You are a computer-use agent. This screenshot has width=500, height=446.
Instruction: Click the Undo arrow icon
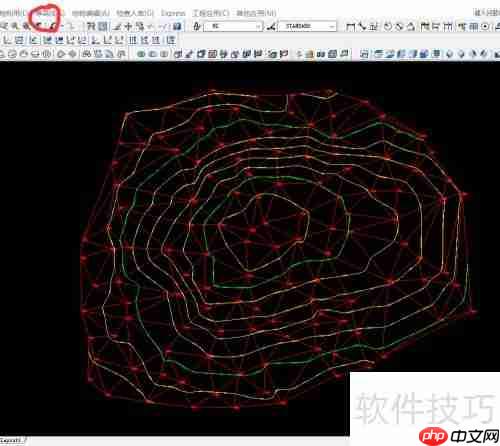40,26
